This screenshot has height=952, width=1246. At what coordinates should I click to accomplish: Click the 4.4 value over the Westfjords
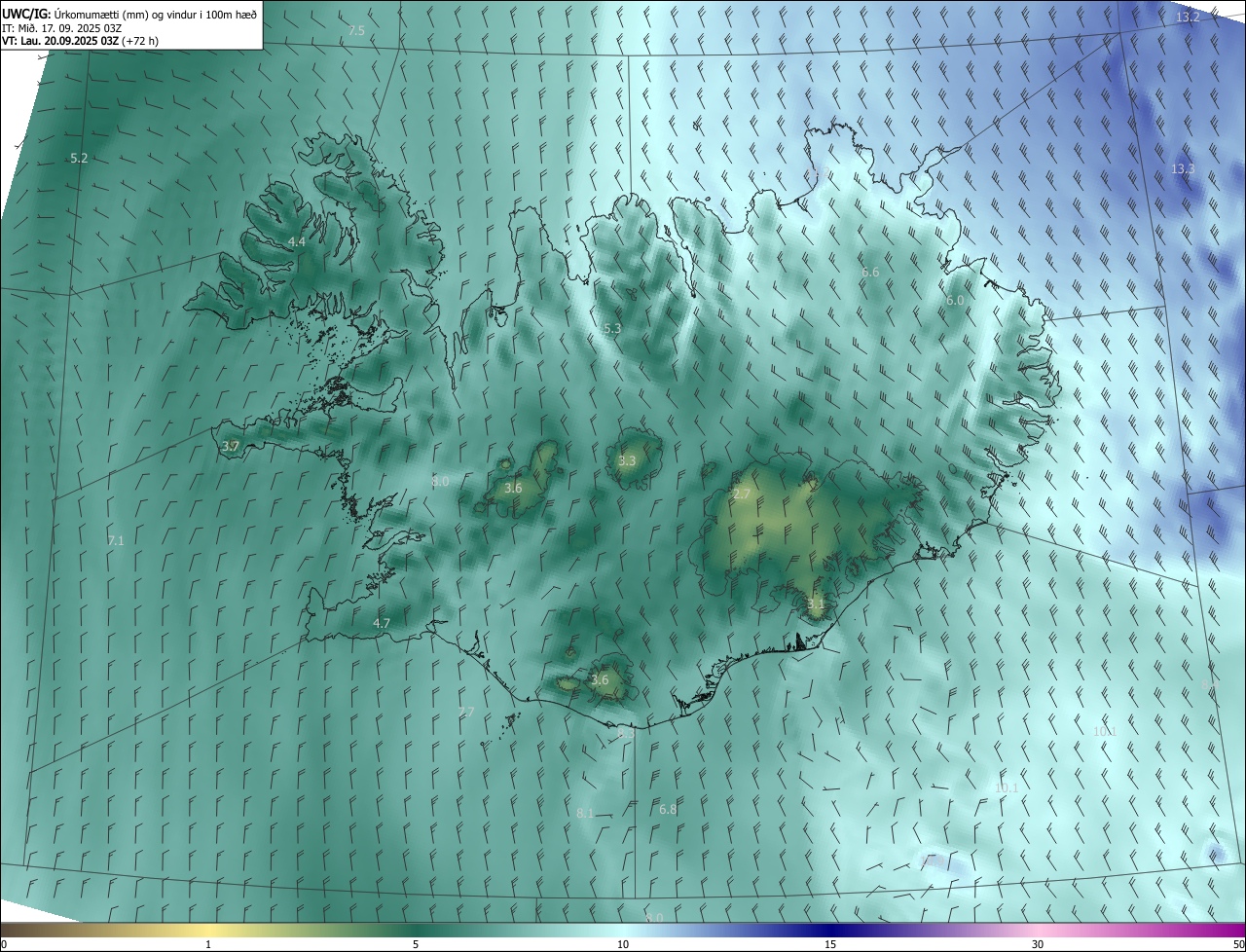tap(297, 241)
